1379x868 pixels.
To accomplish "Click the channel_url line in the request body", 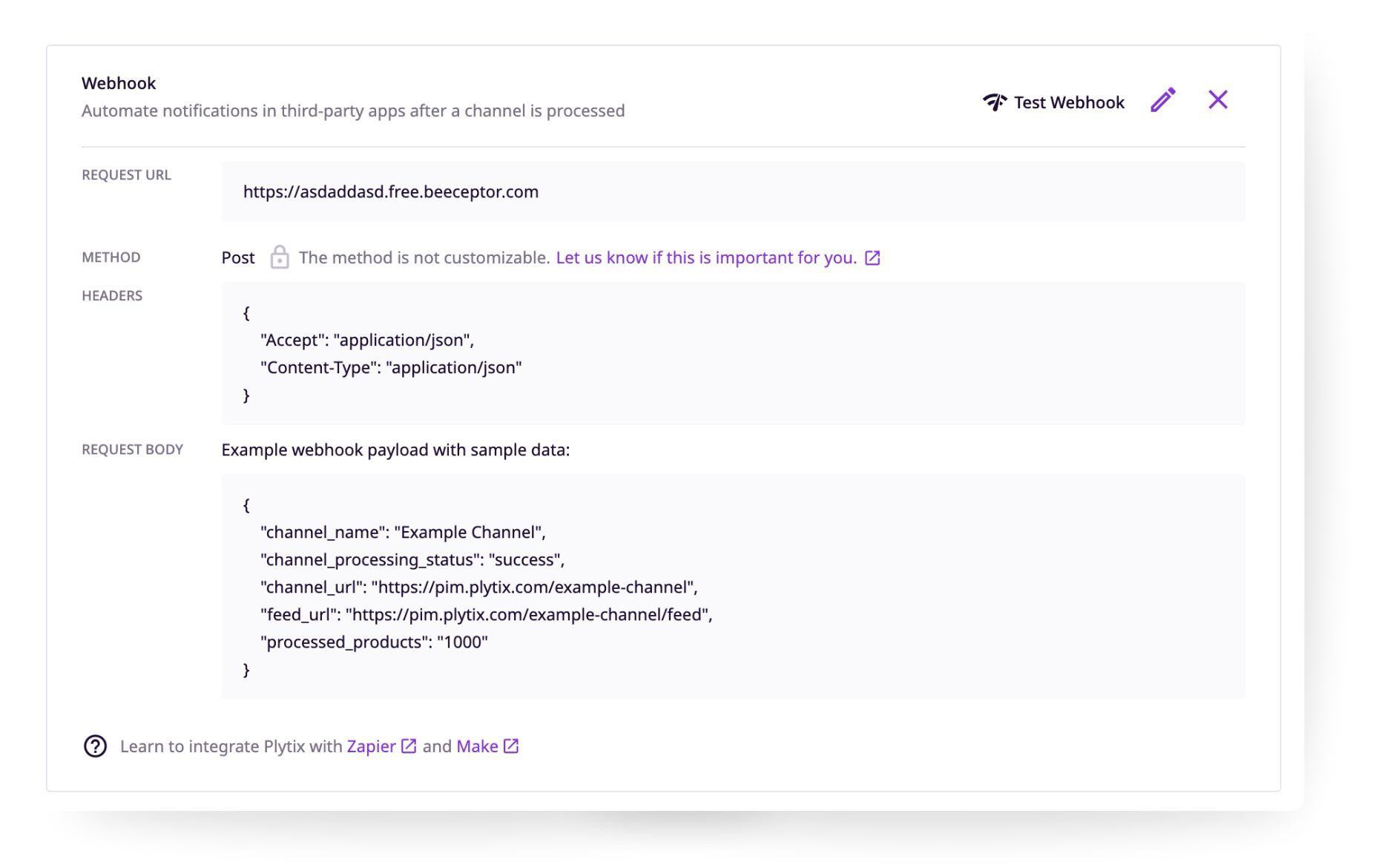I will point(478,587).
